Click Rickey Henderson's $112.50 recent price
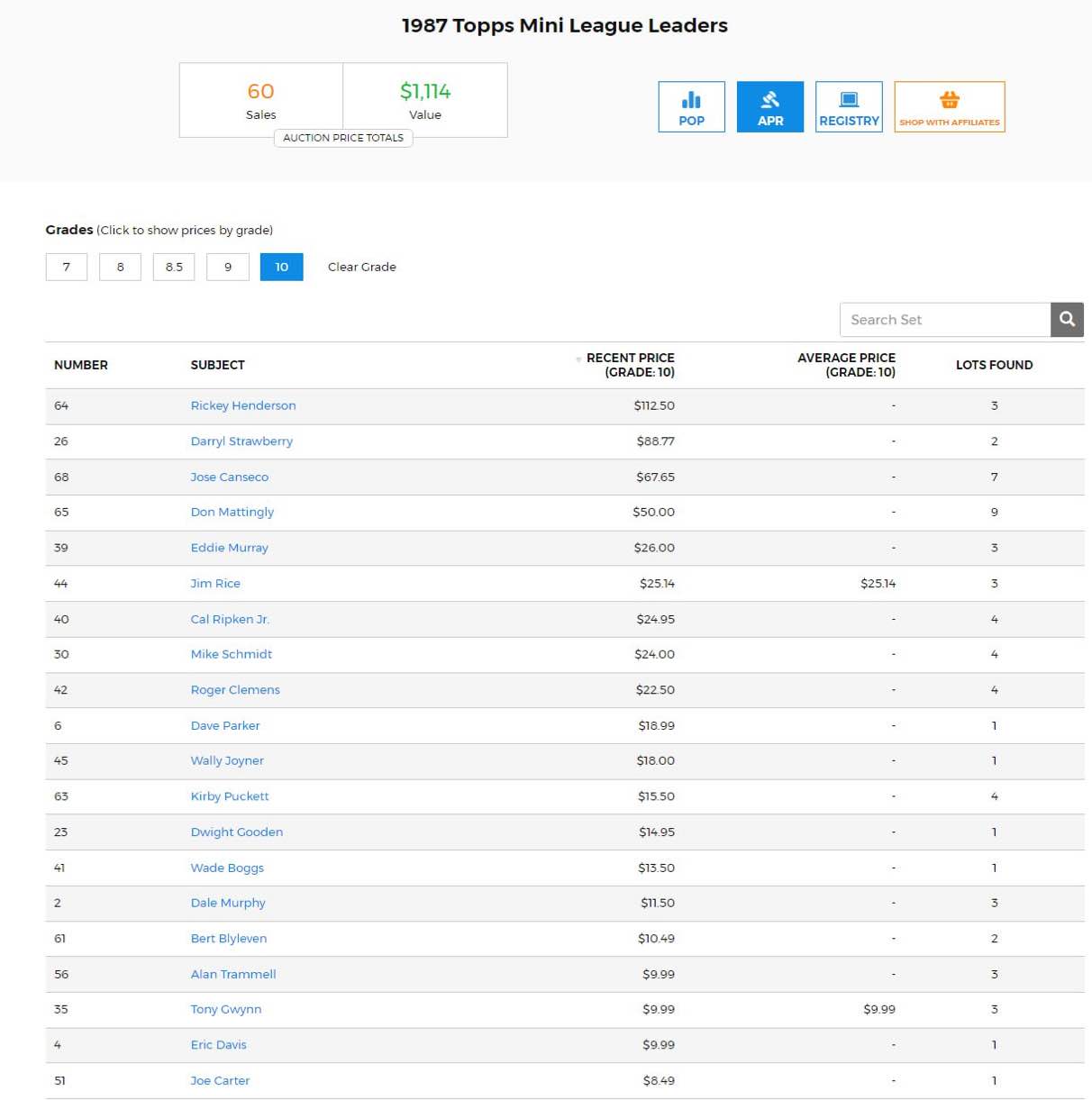This screenshot has width=1092, height=1100. tap(654, 405)
